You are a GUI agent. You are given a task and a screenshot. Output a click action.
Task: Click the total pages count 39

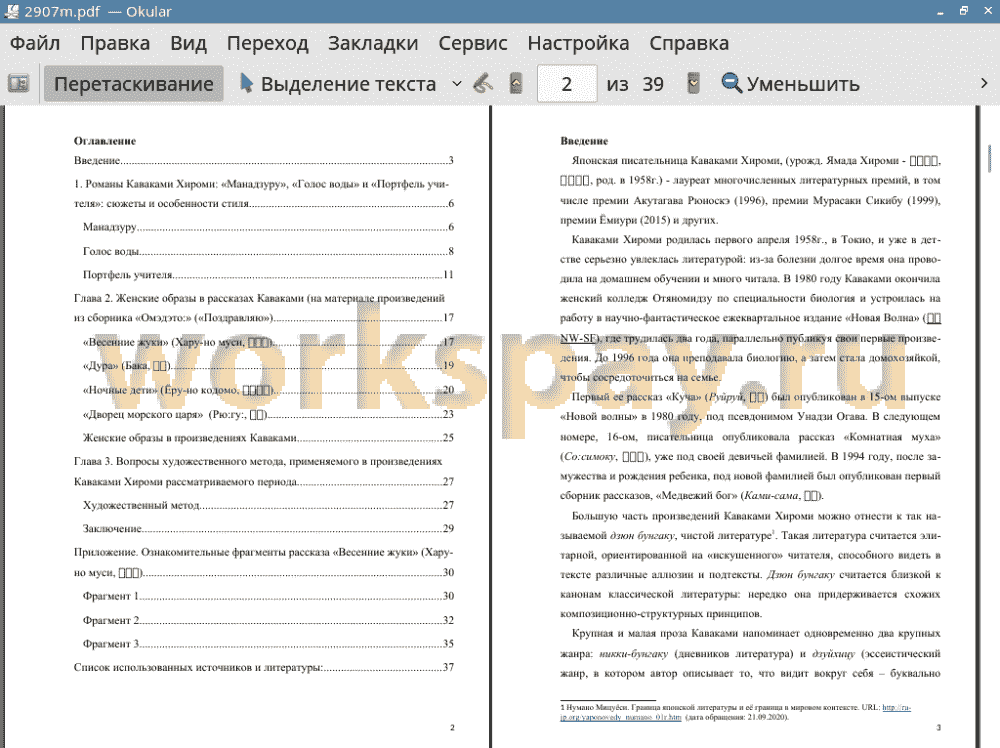pos(653,84)
